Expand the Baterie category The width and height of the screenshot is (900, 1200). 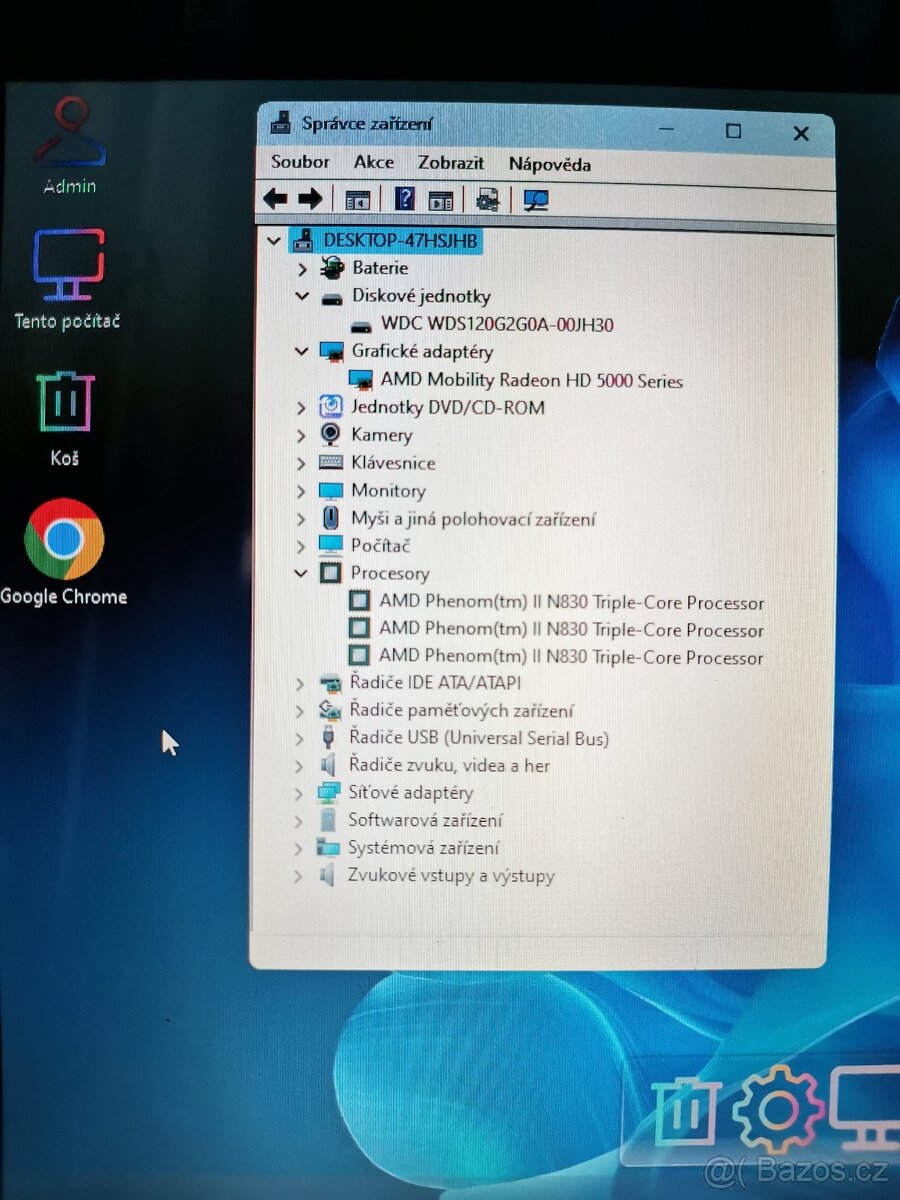coord(303,268)
